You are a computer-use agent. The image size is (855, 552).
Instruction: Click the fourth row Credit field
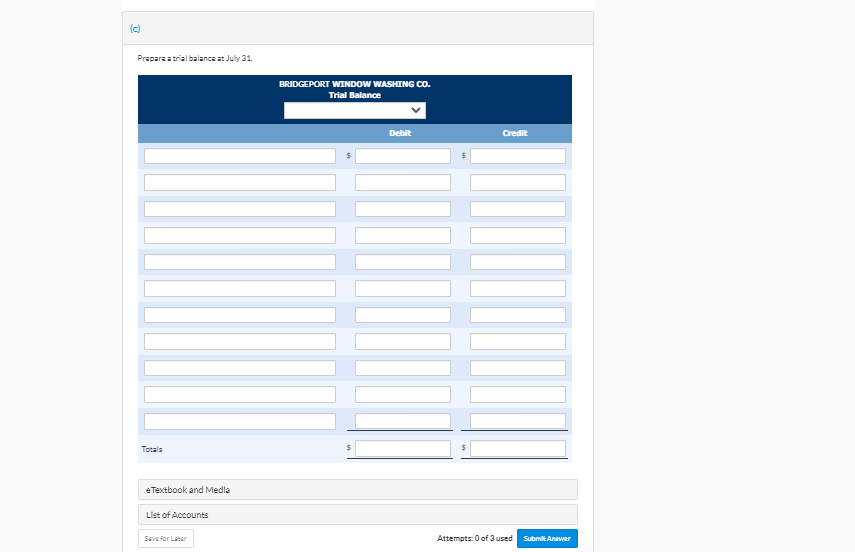tap(518, 236)
